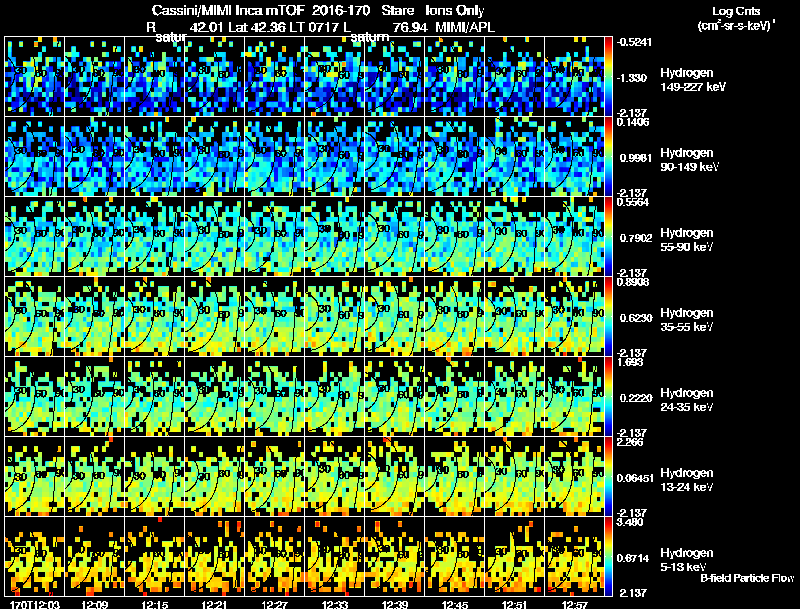Image resolution: width=800 pixels, height=609 pixels.
Task: Select the 12:09 panel in the 5-13 keV row
Action: 94,557
